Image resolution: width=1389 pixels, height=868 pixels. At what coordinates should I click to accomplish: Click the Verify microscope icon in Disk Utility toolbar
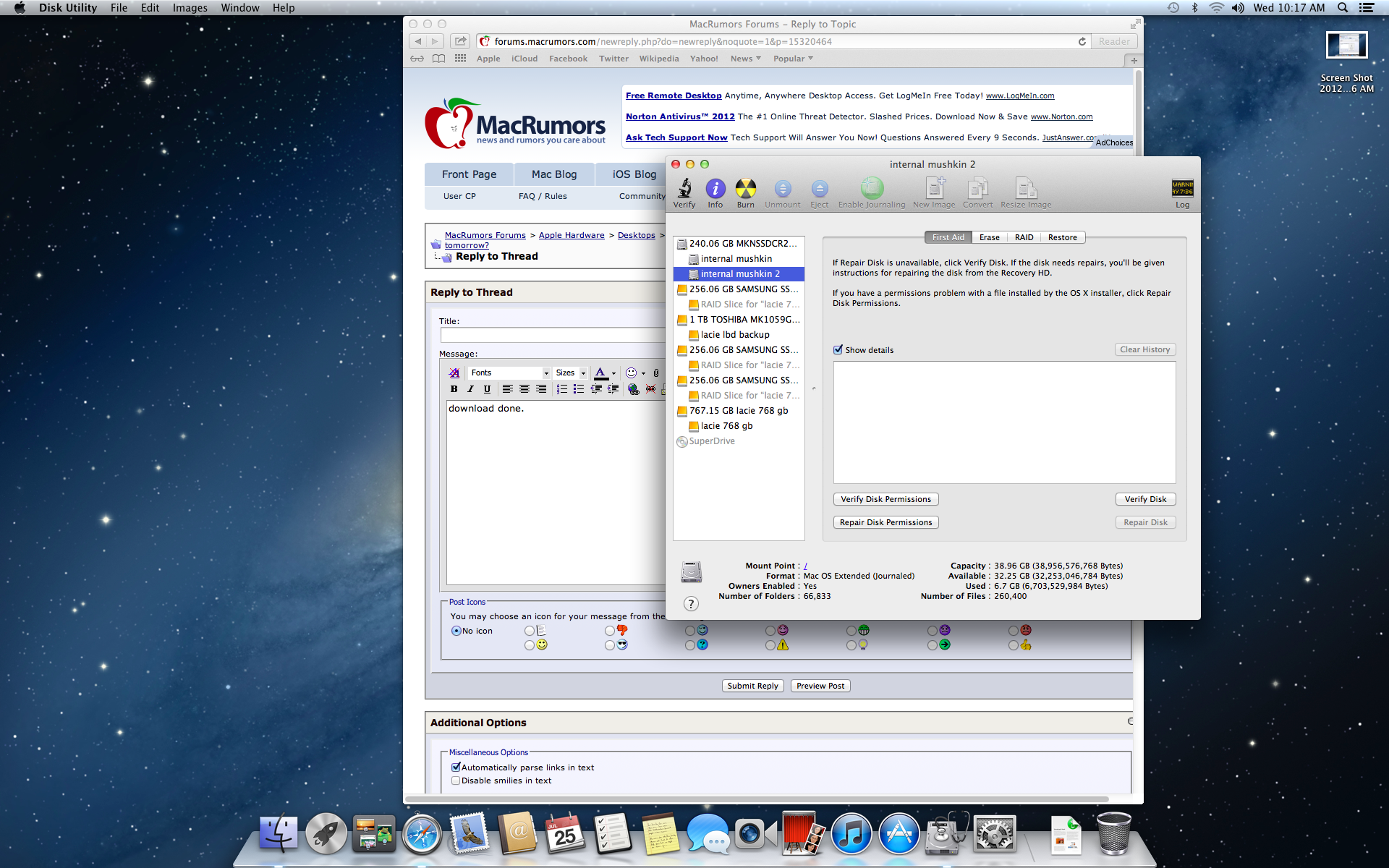pos(684,189)
